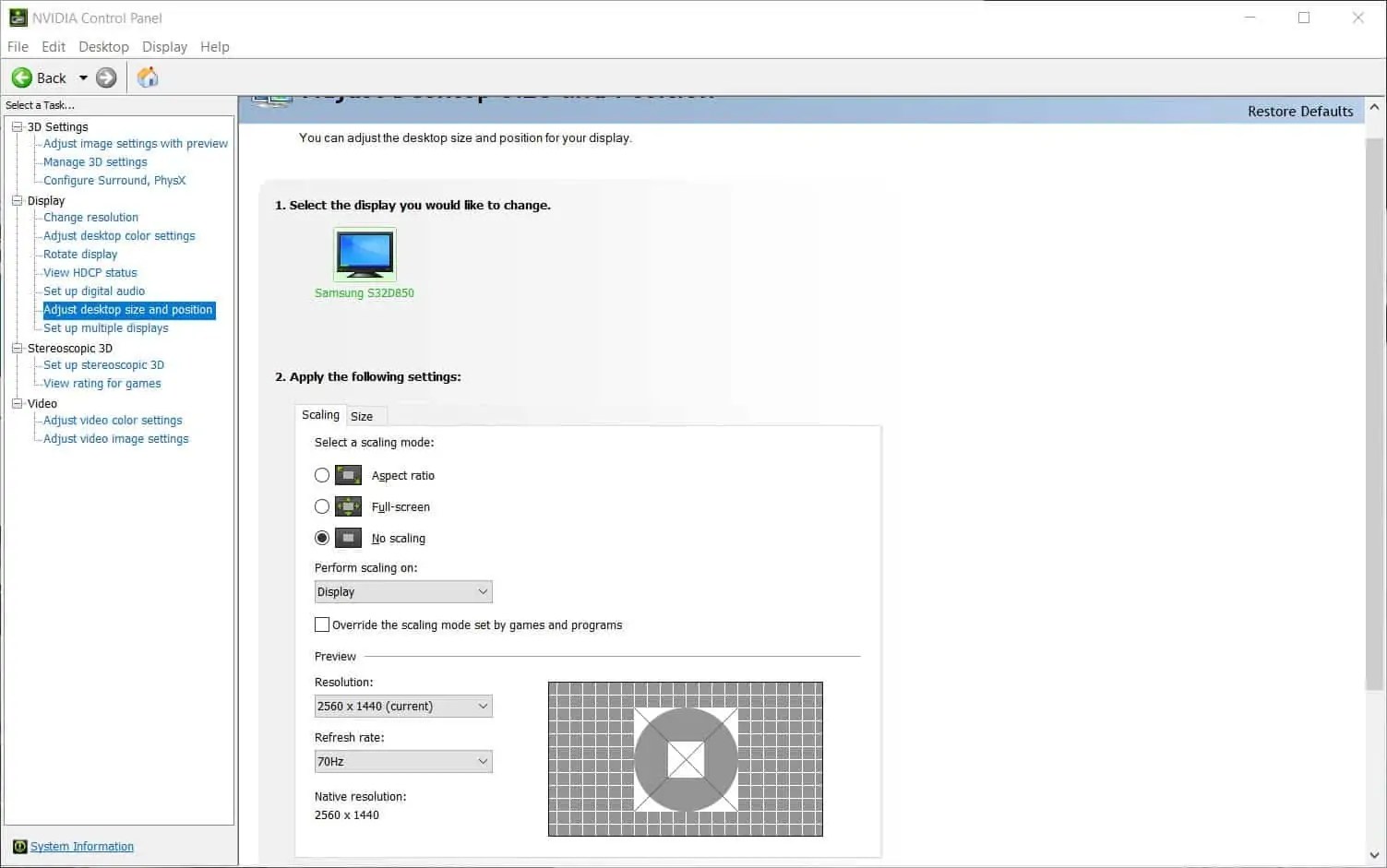Select the Samsung S32D850 monitor icon
This screenshot has height=868, width=1387.
(x=364, y=254)
